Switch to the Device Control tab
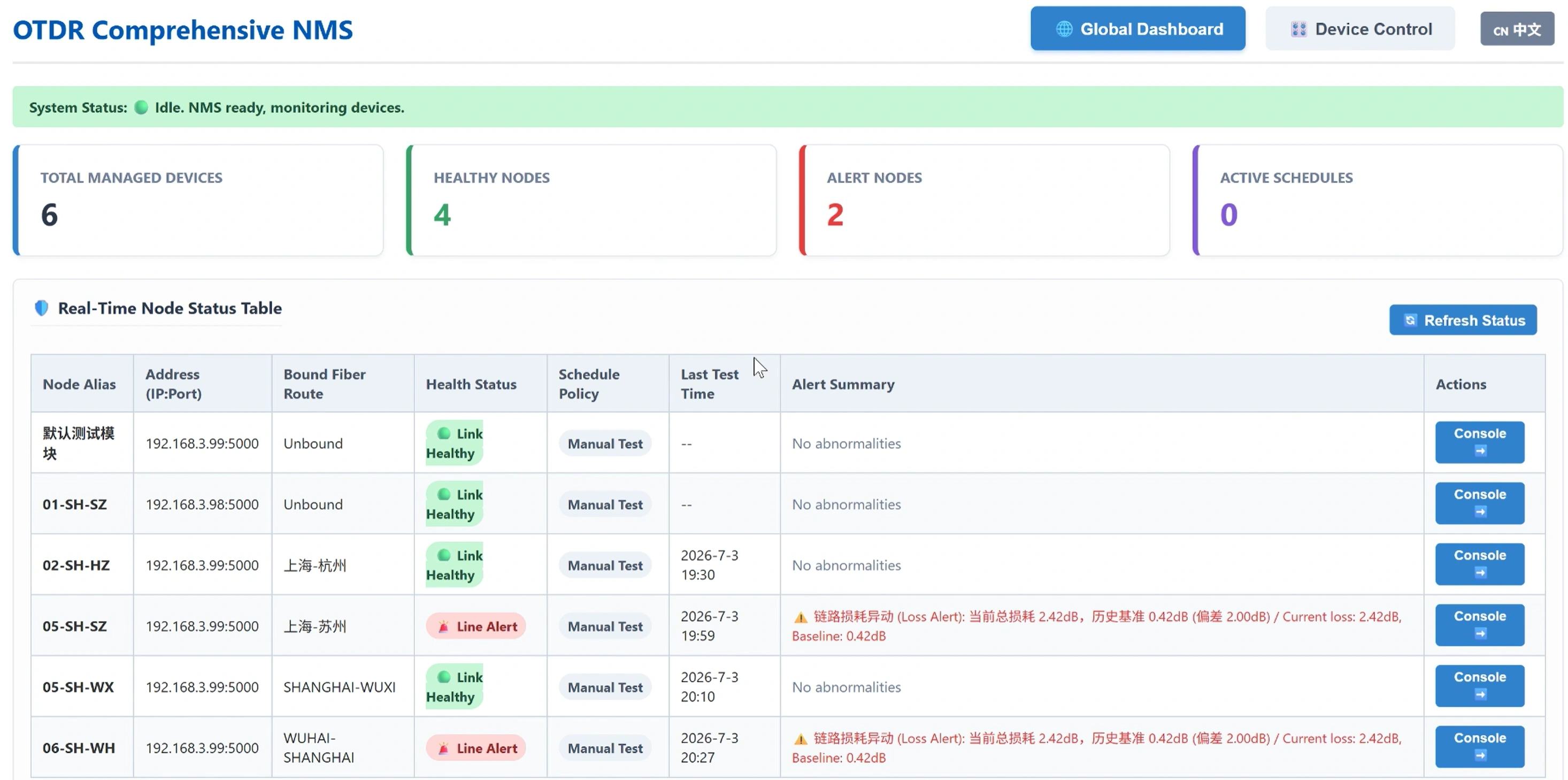The height and width of the screenshot is (780, 1568). [x=1360, y=28]
